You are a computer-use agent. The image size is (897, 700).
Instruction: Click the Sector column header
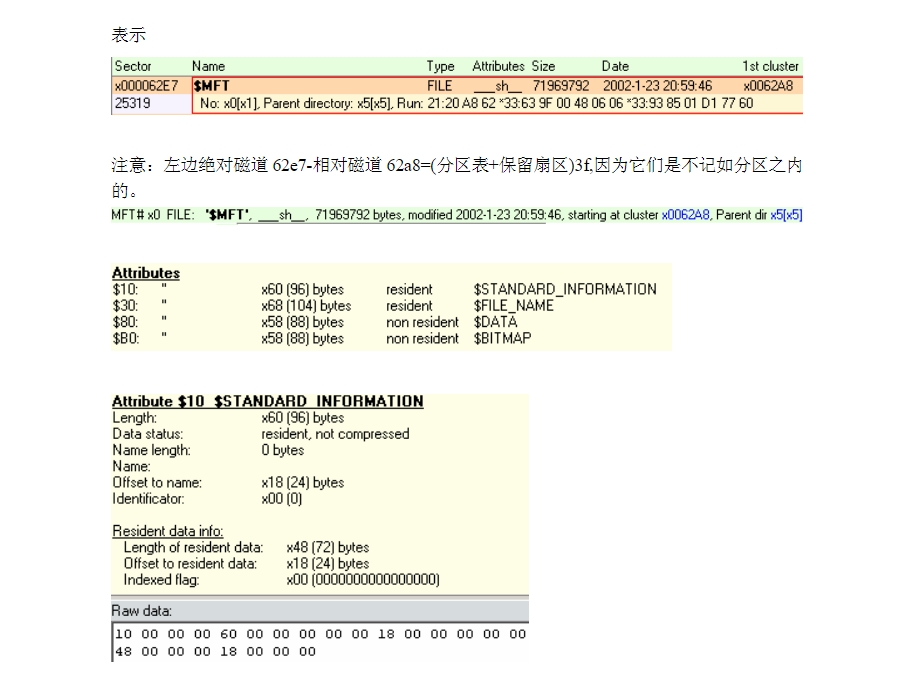coord(133,66)
